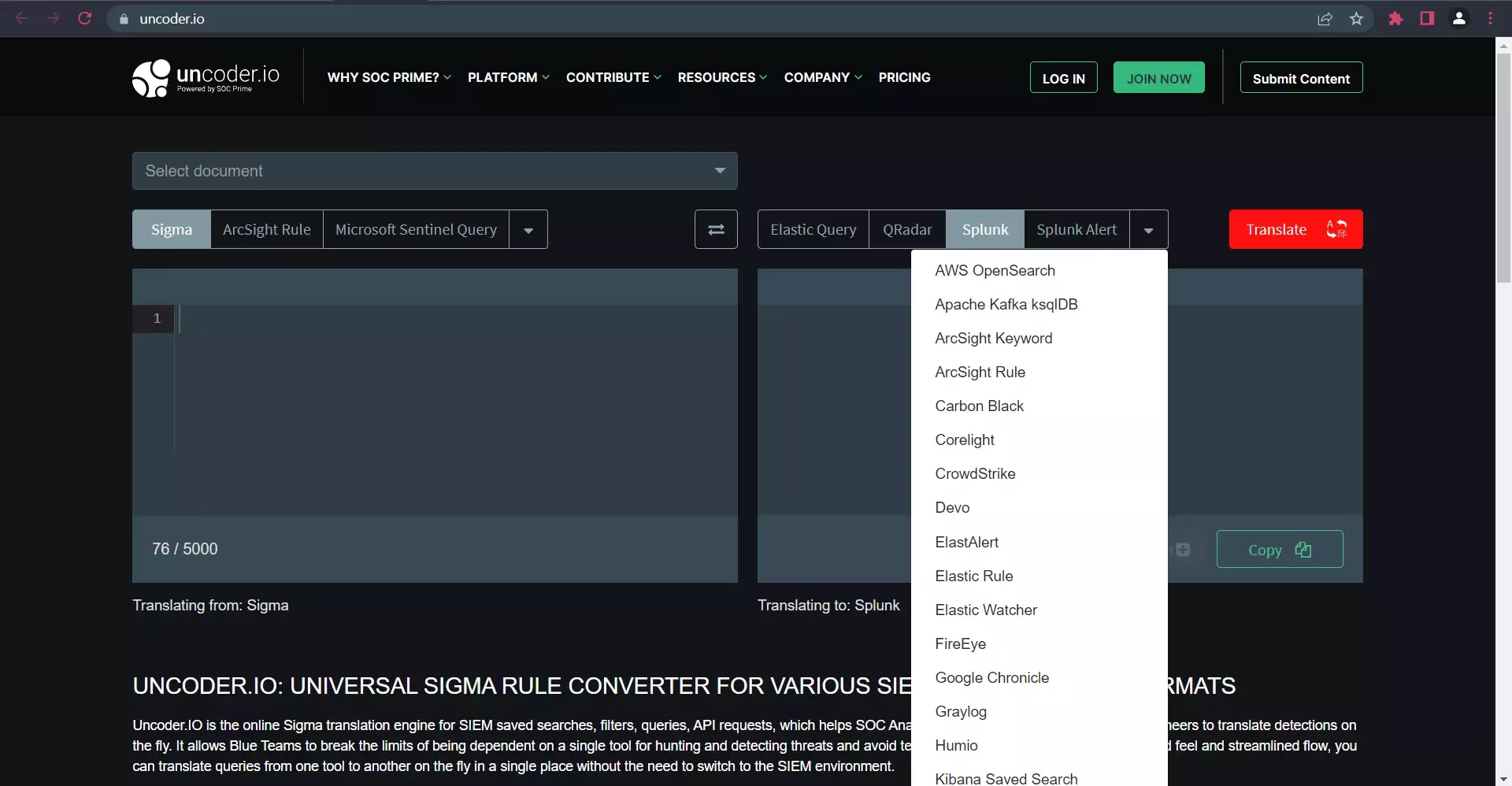Click the Translating from: Sigma label
Viewport: 1512px width, 786px height.
(x=210, y=605)
